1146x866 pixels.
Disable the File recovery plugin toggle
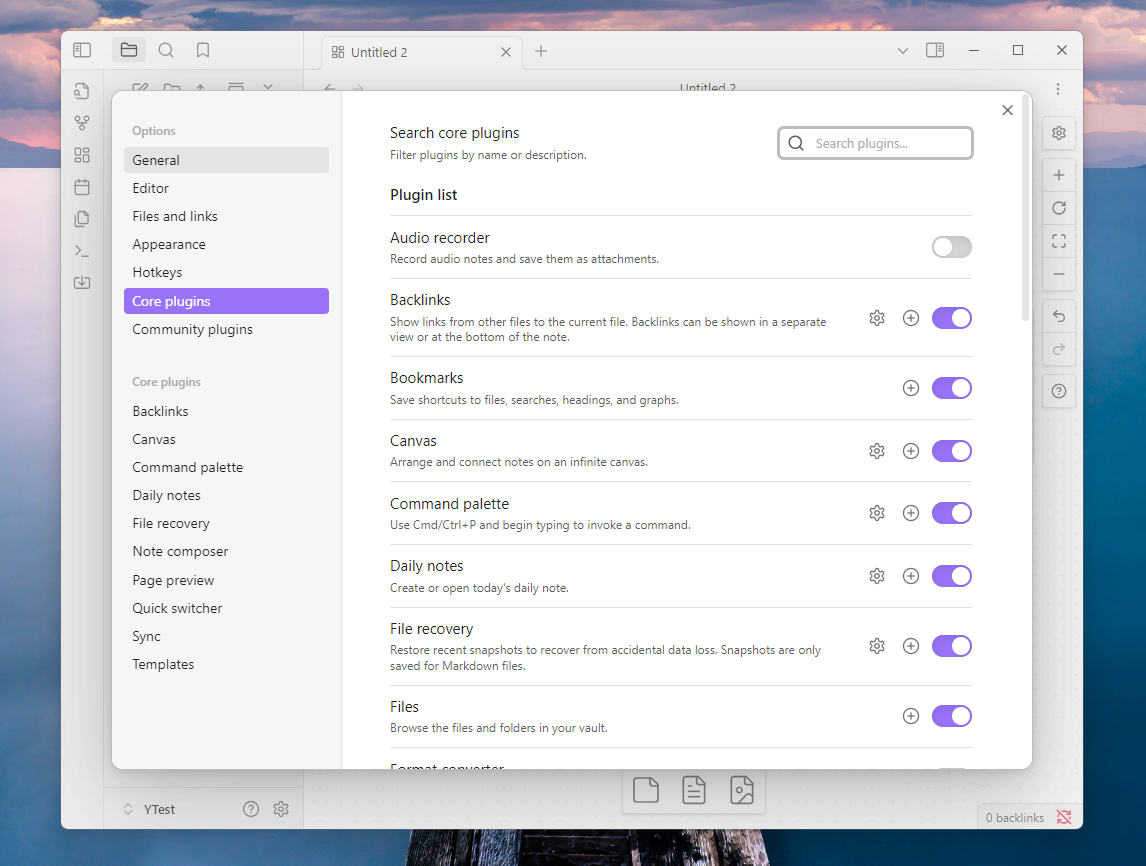[952, 646]
